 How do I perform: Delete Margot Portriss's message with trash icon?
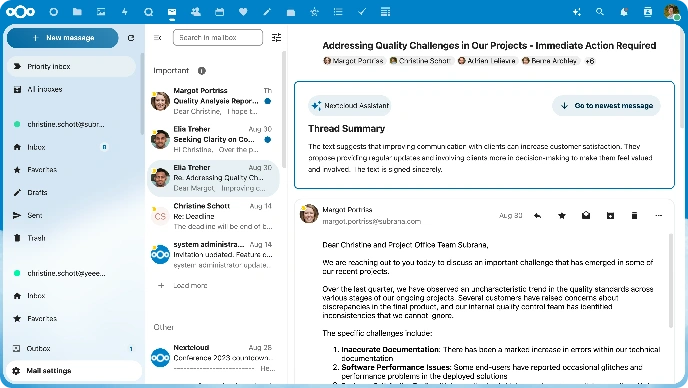click(634, 216)
